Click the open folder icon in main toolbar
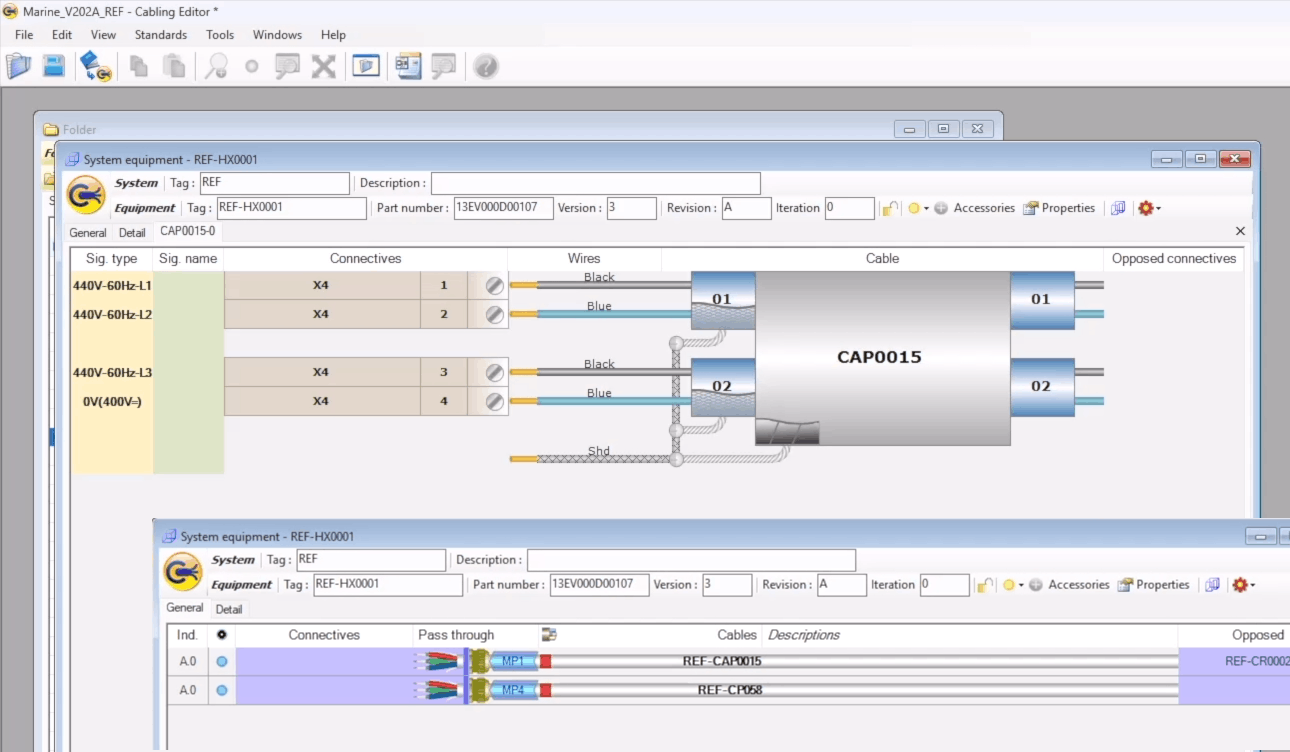Image resolution: width=1290 pixels, height=752 pixels. pyautogui.click(x=19, y=67)
